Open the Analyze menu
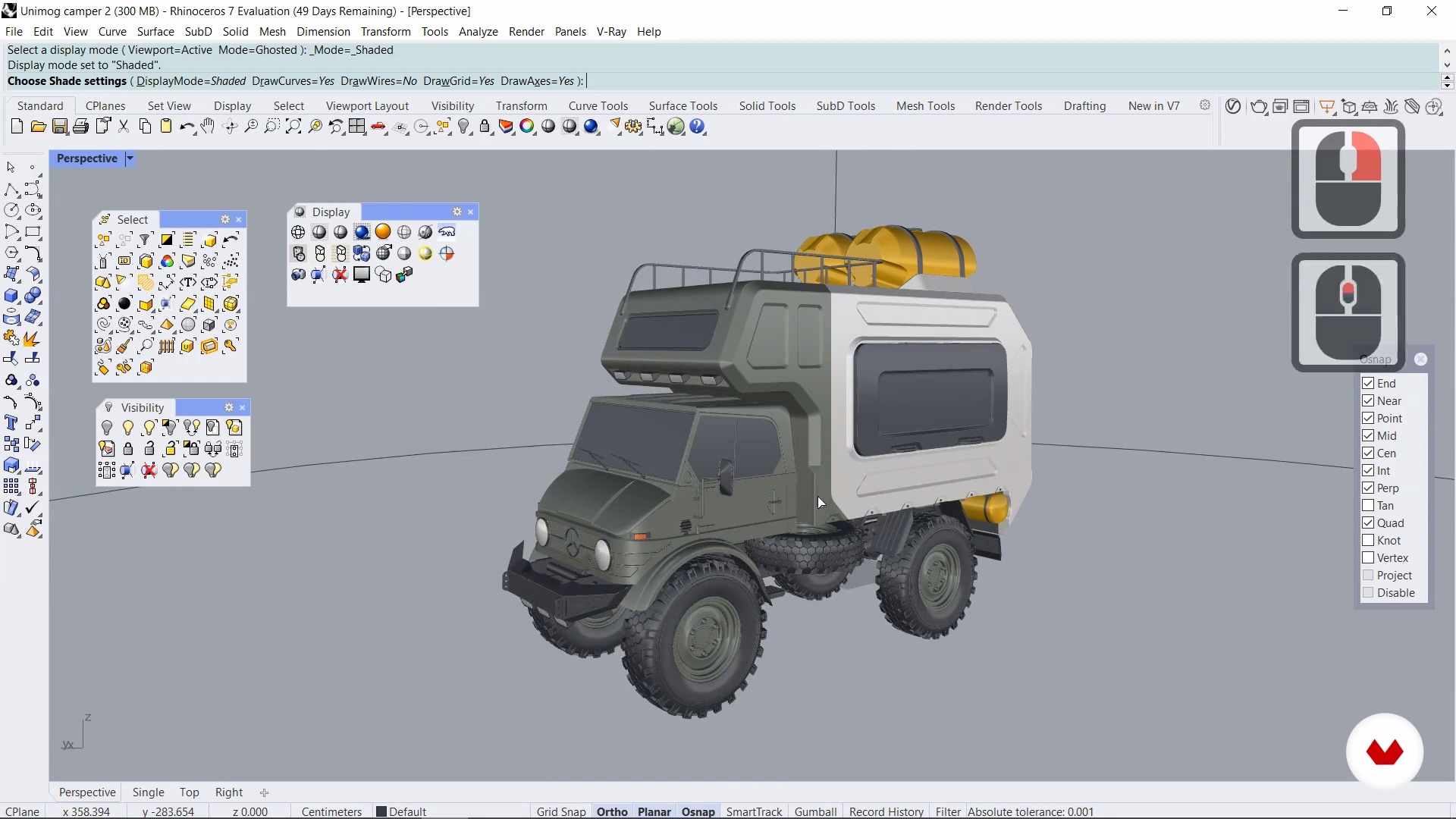The width and height of the screenshot is (1456, 819). click(478, 31)
